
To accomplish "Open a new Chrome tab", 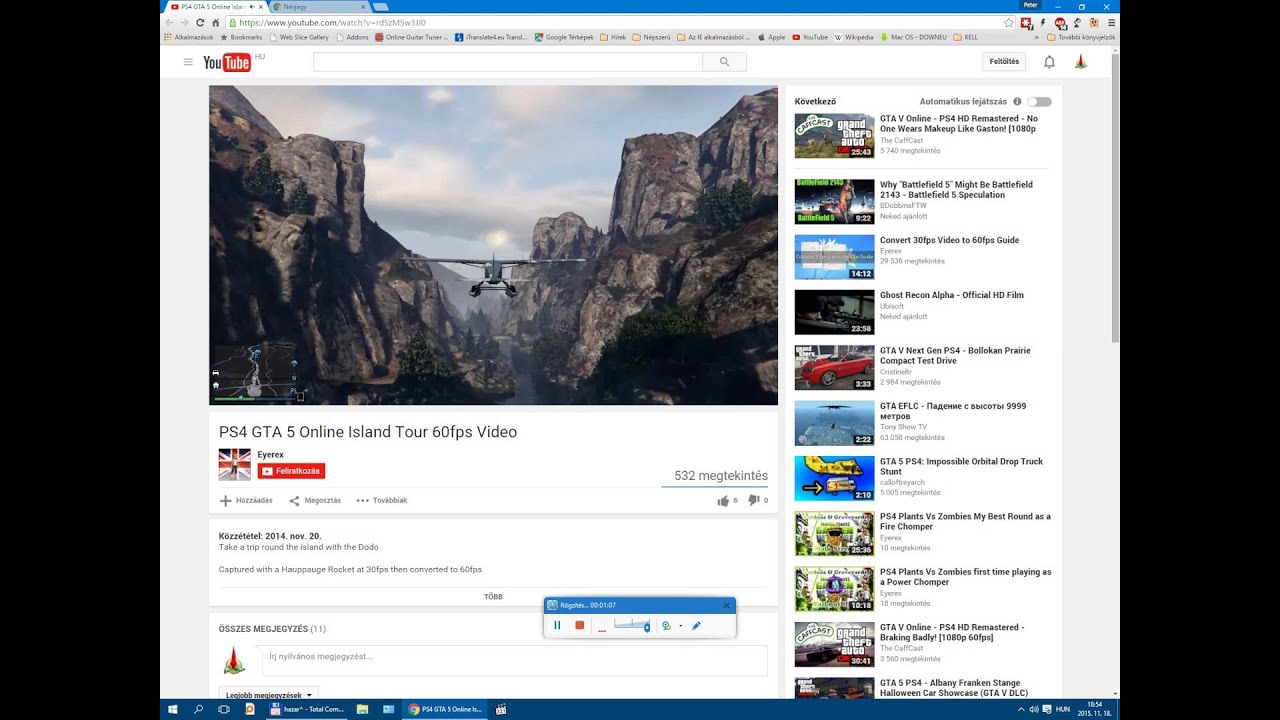I will [x=380, y=6].
